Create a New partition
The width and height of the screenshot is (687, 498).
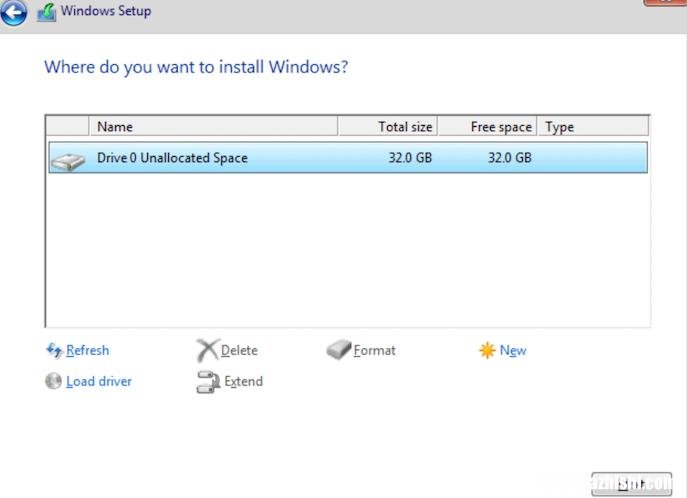pos(513,350)
